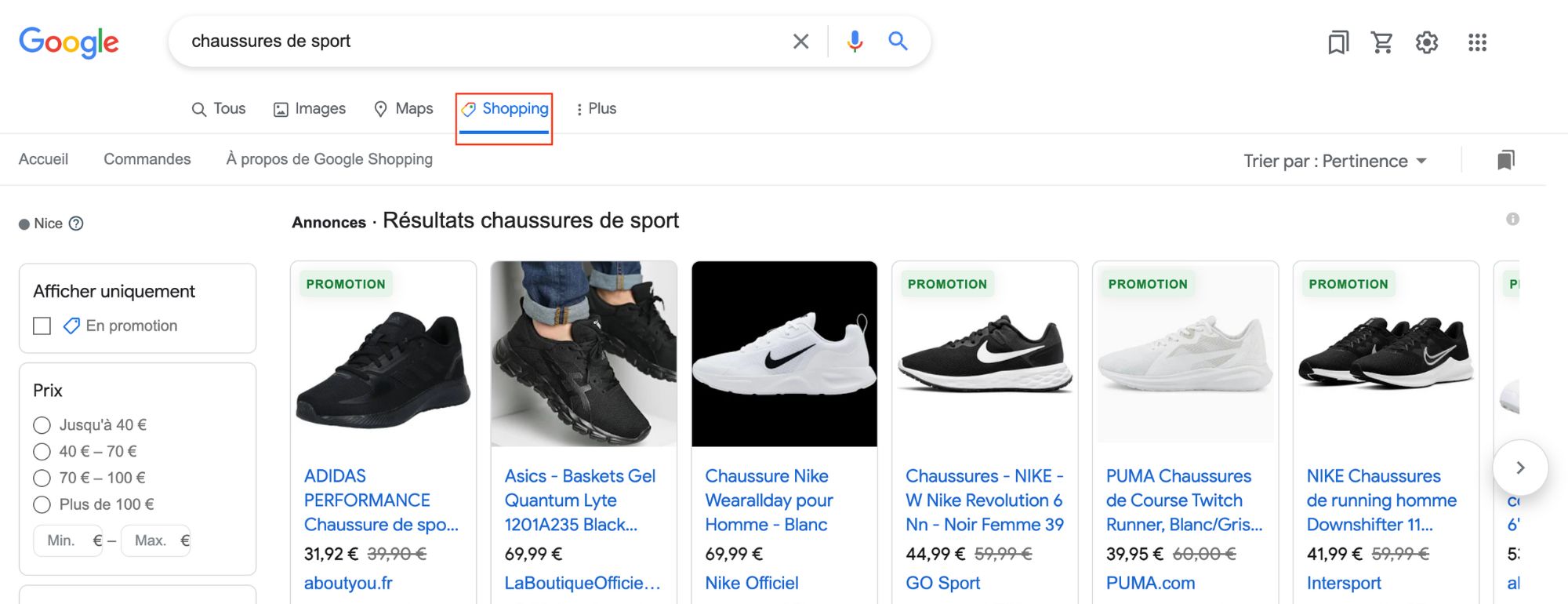This screenshot has width=1568, height=604.
Task: Visit the Intersport seller link
Action: pyautogui.click(x=1344, y=584)
